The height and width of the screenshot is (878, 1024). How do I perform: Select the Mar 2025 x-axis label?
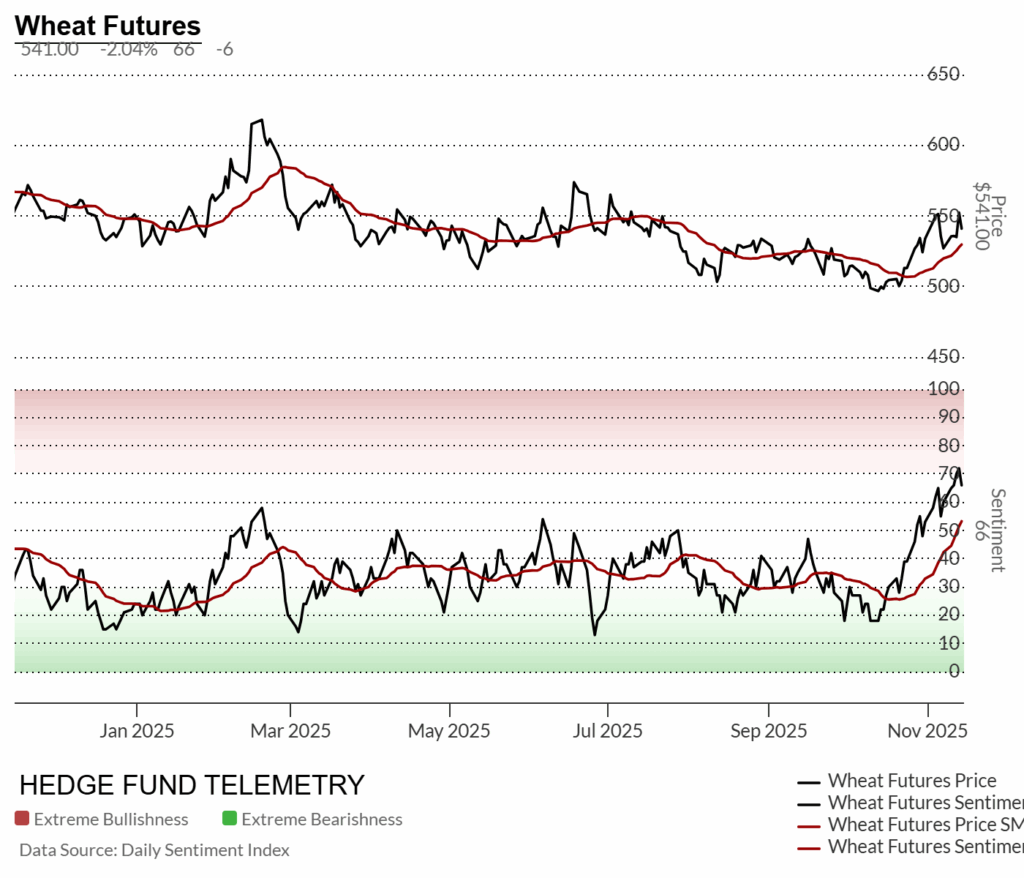click(x=290, y=731)
